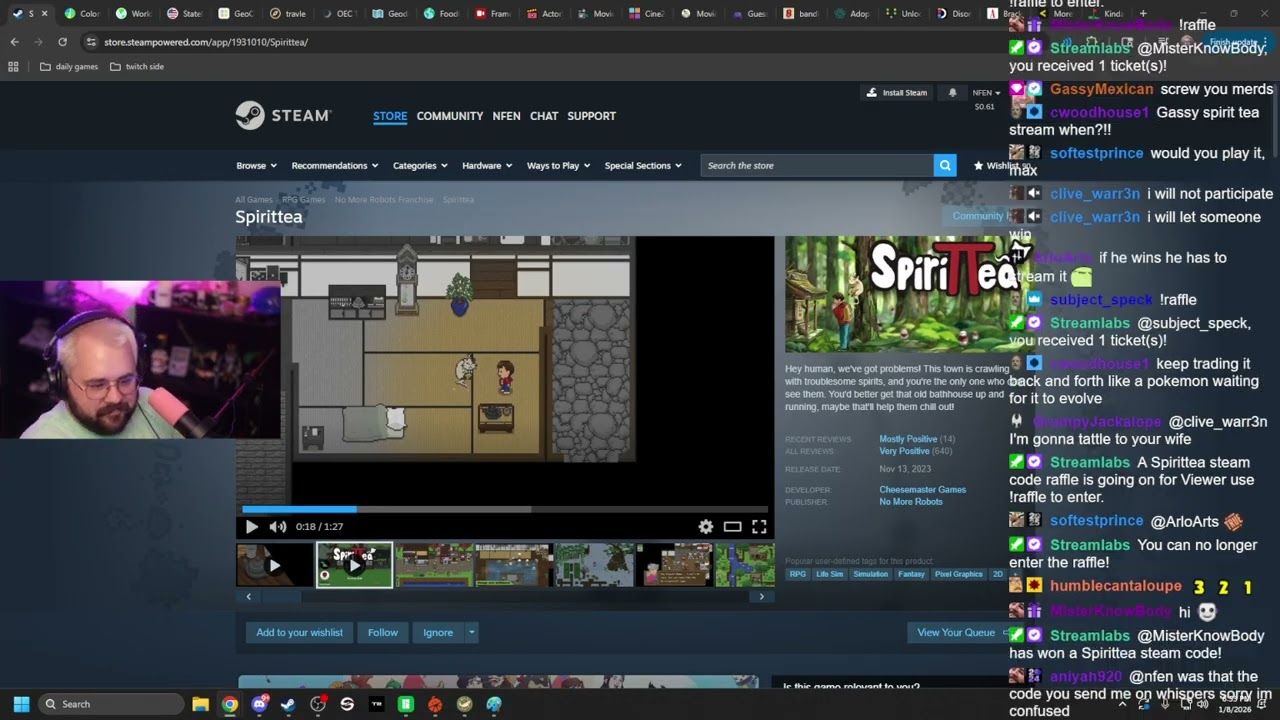This screenshot has width=1280, height=720.
Task: Select the highlighted Spirittea trailer thumbnail
Action: (x=355, y=565)
